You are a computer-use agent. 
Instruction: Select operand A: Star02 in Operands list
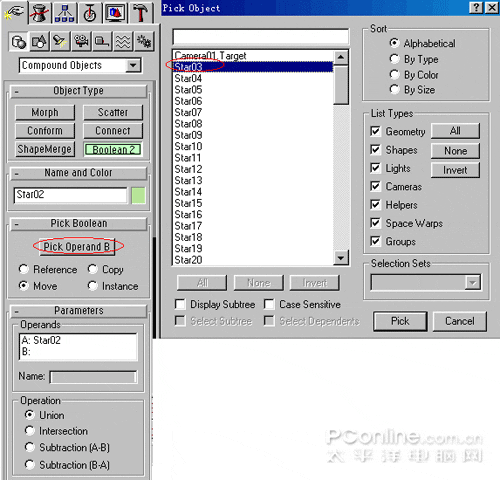tap(41, 340)
